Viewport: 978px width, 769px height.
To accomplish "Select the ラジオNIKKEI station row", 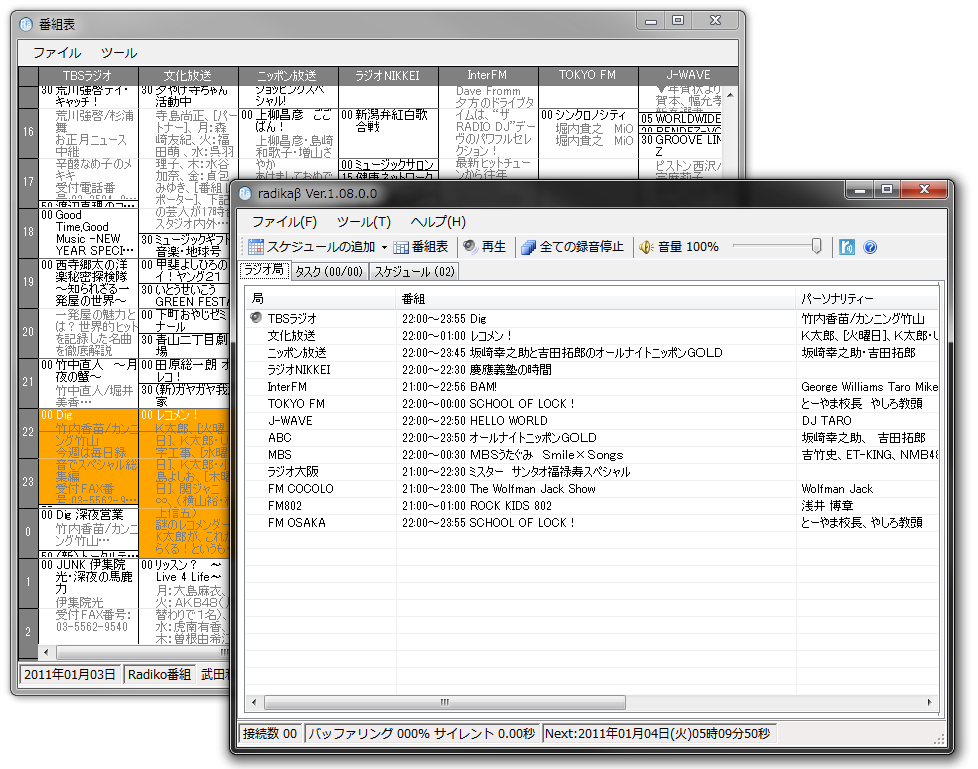I will click(x=592, y=370).
